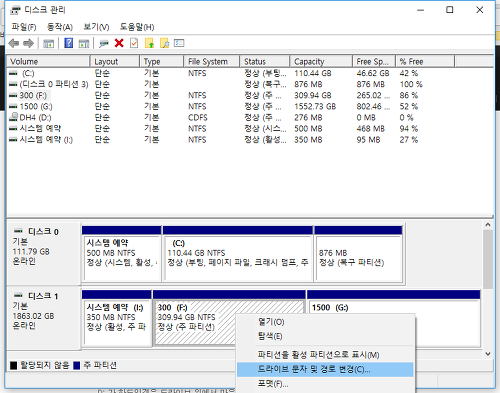Toggle the show/hide console tree icon

[x=48, y=43]
